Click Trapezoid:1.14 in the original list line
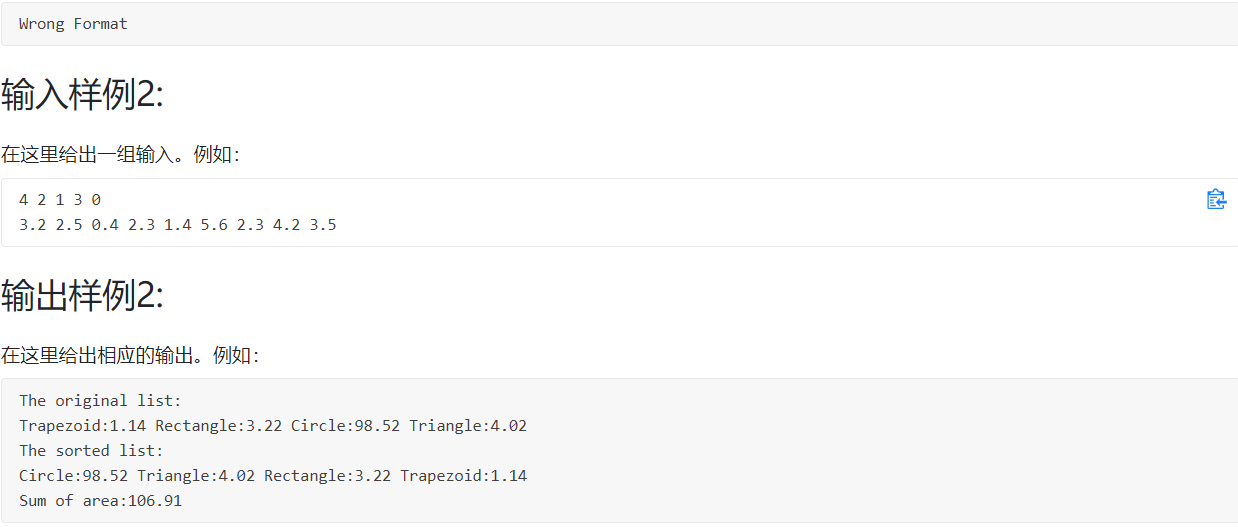The width and height of the screenshot is (1238, 527). [82, 426]
